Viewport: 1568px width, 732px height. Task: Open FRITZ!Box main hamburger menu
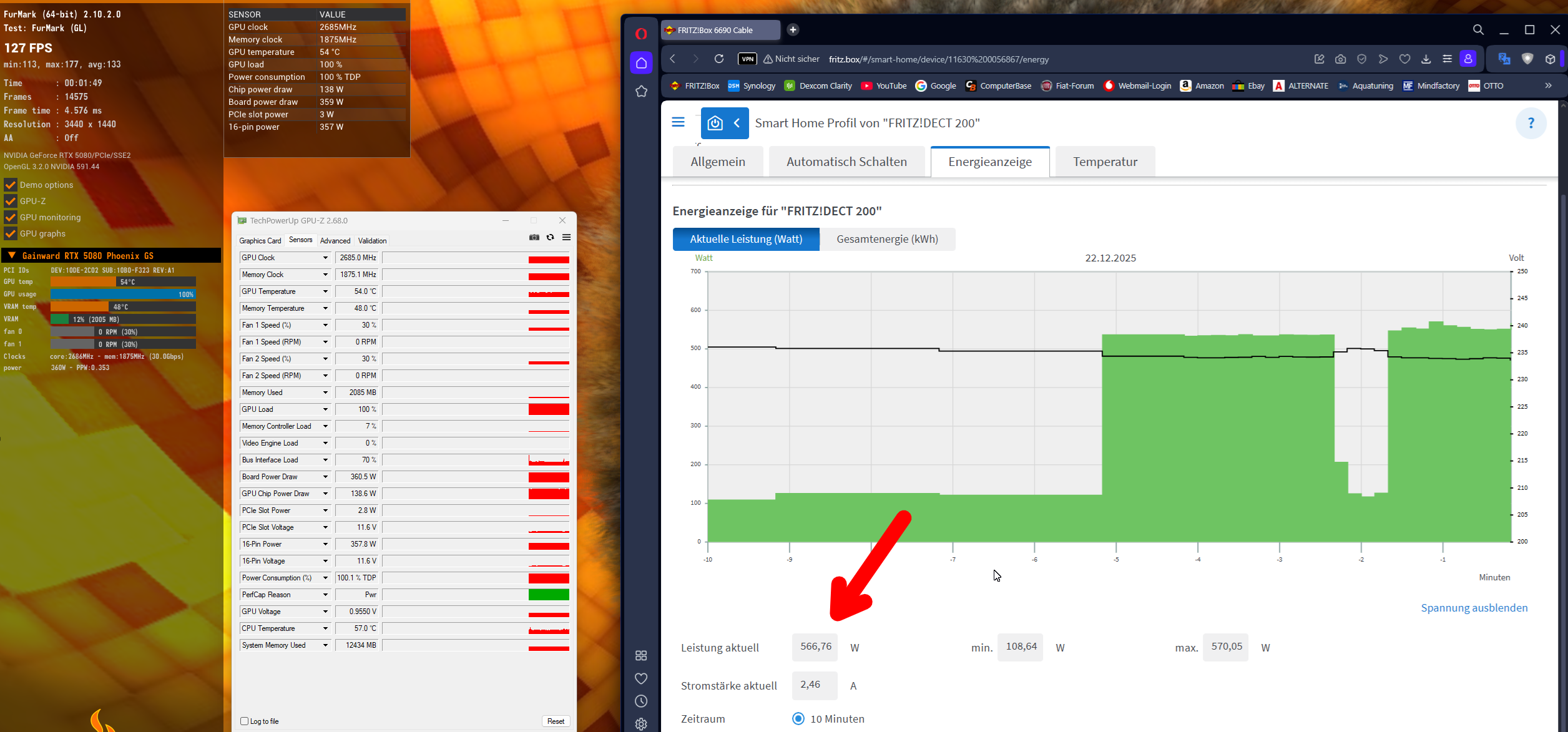point(678,122)
